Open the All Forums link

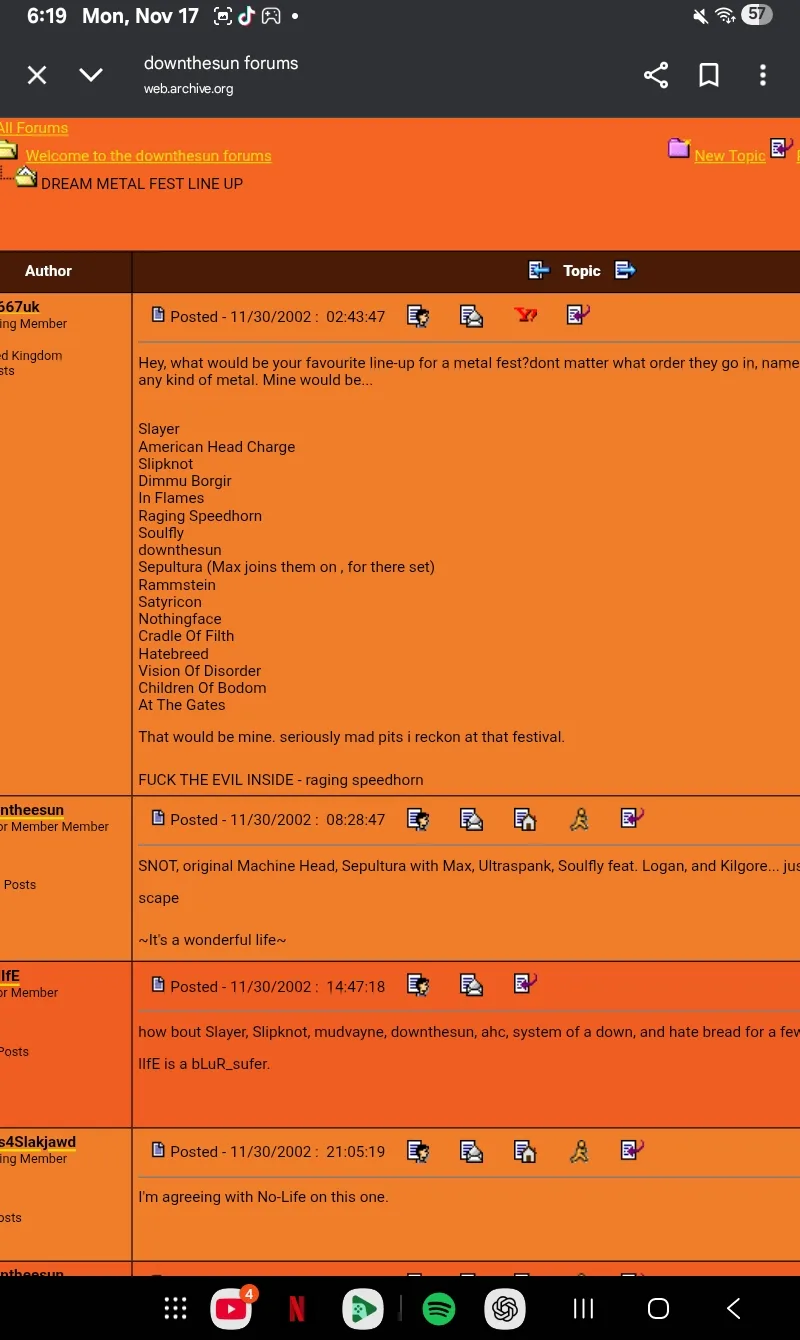[34, 128]
